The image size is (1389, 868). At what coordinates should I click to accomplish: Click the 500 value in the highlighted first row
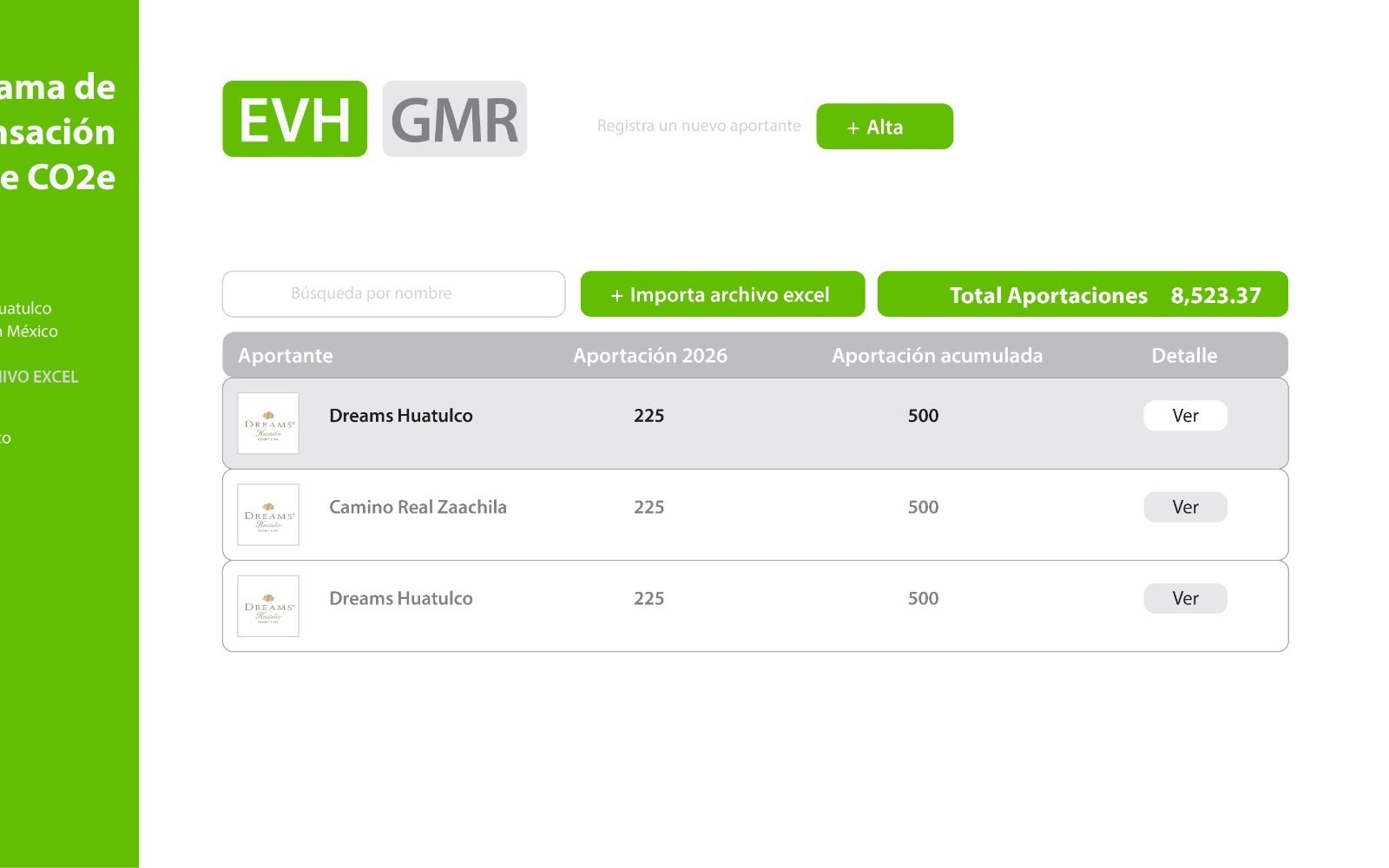point(923,416)
